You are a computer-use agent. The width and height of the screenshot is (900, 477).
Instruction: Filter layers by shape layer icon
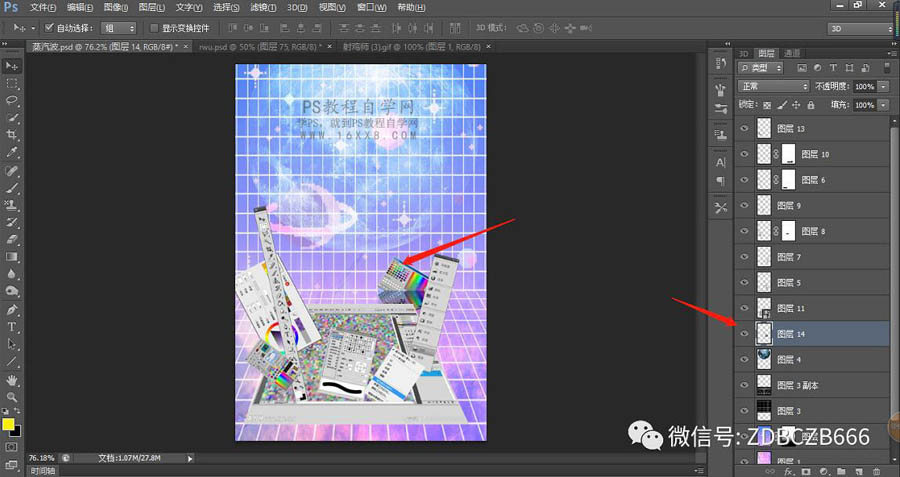[x=849, y=68]
